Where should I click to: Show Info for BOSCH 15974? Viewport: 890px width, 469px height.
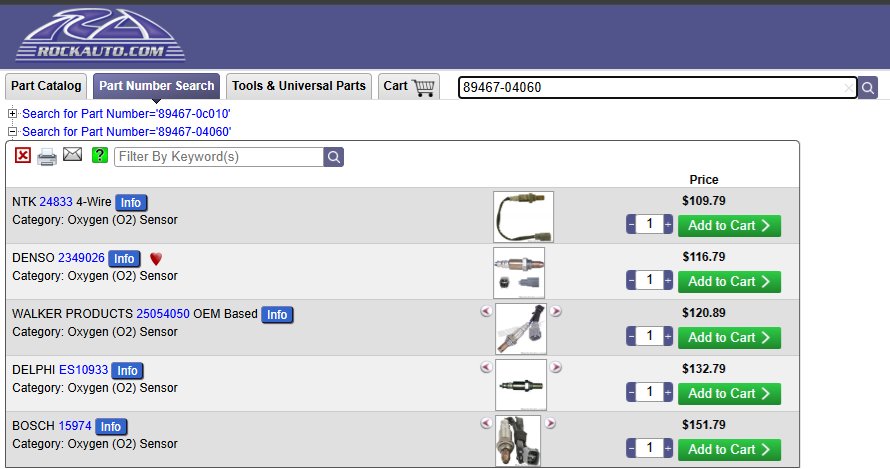point(111,427)
